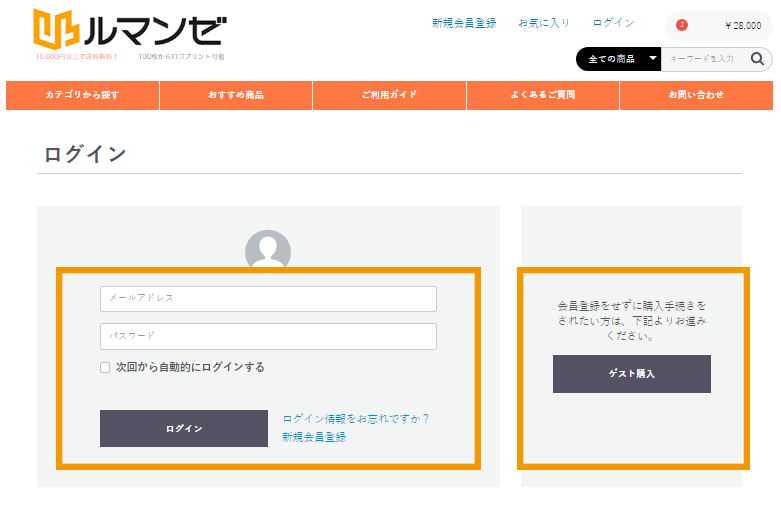Enable 次回から自動的にログインする checkbox
Image resolution: width=781 pixels, height=512 pixels.
pos(105,368)
